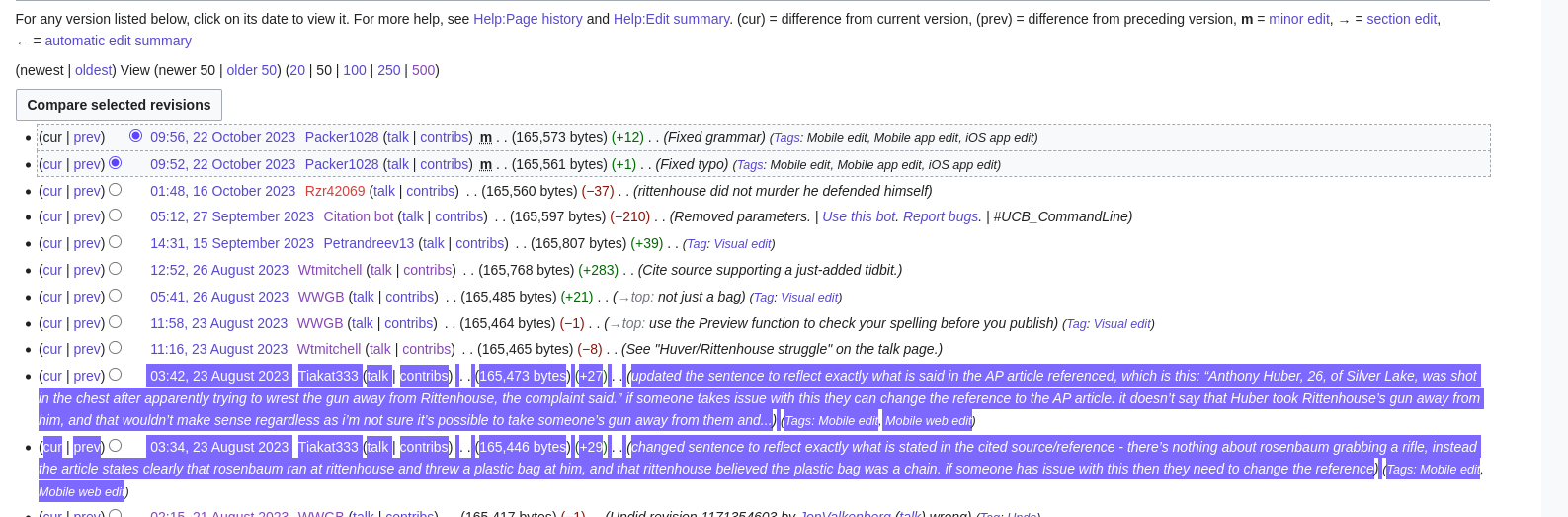Open talk page of Wtmitchell on 11:16 row
This screenshot has height=517, width=1568.
[x=379, y=349]
